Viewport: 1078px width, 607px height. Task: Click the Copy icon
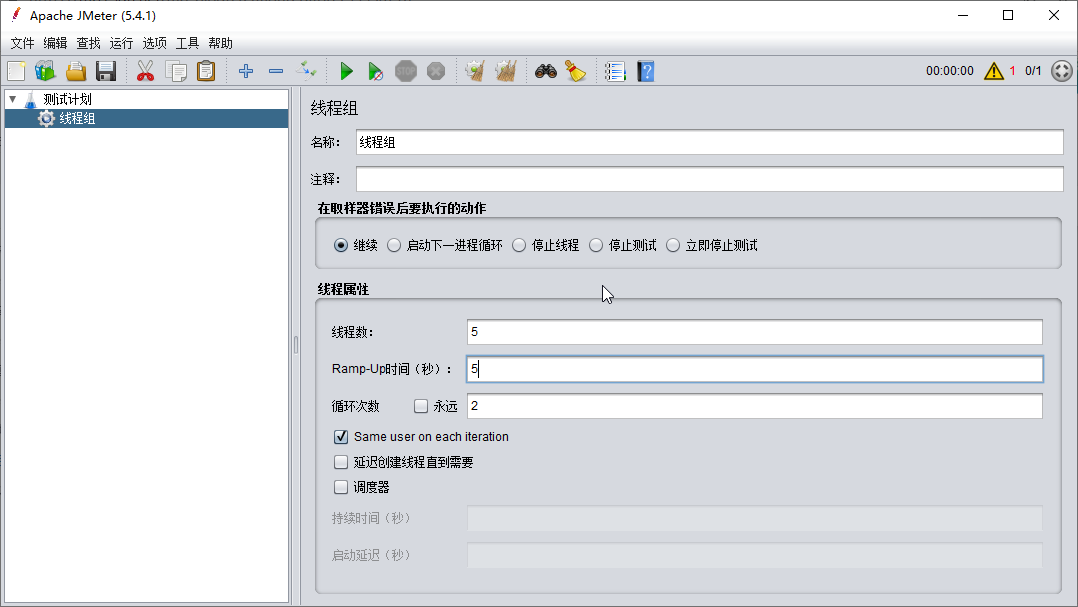click(176, 71)
